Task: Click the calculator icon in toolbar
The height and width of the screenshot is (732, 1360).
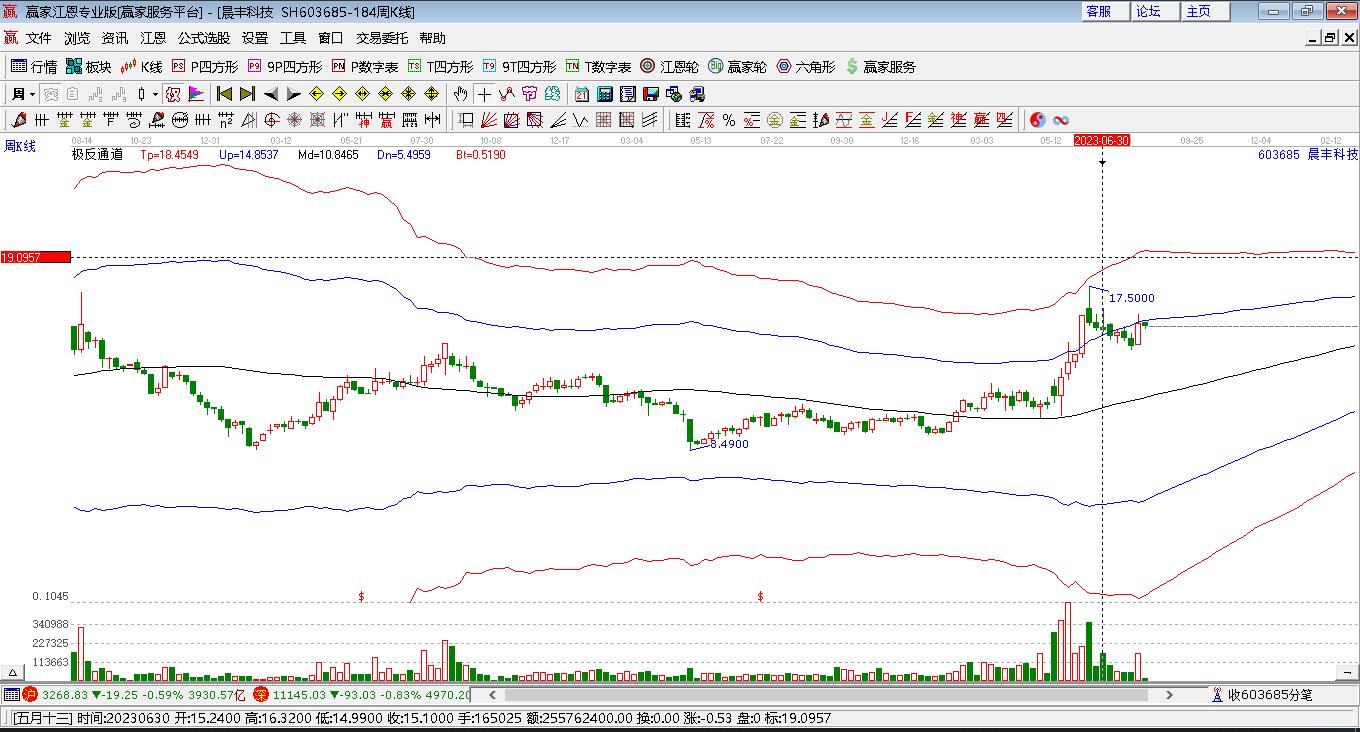Action: [x=605, y=94]
